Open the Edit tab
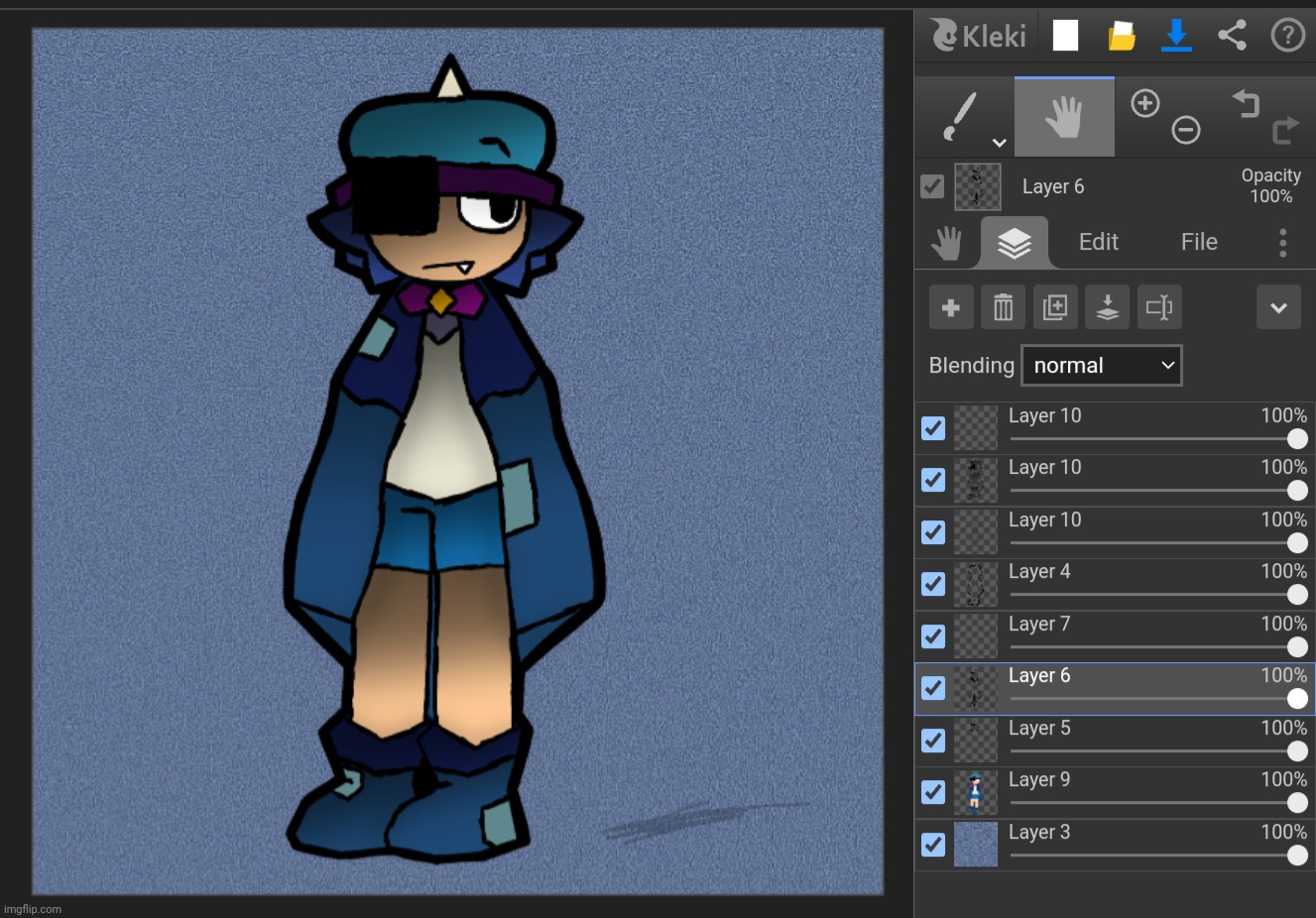 1099,242
